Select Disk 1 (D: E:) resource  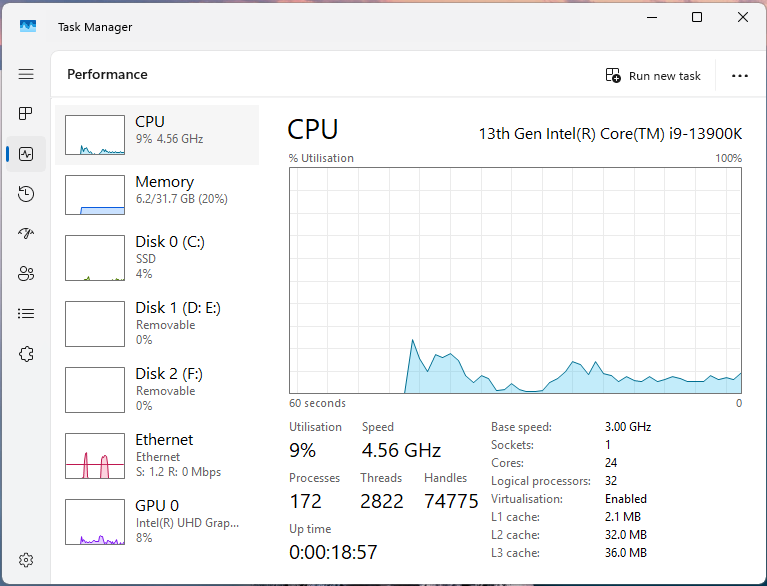[x=157, y=323]
